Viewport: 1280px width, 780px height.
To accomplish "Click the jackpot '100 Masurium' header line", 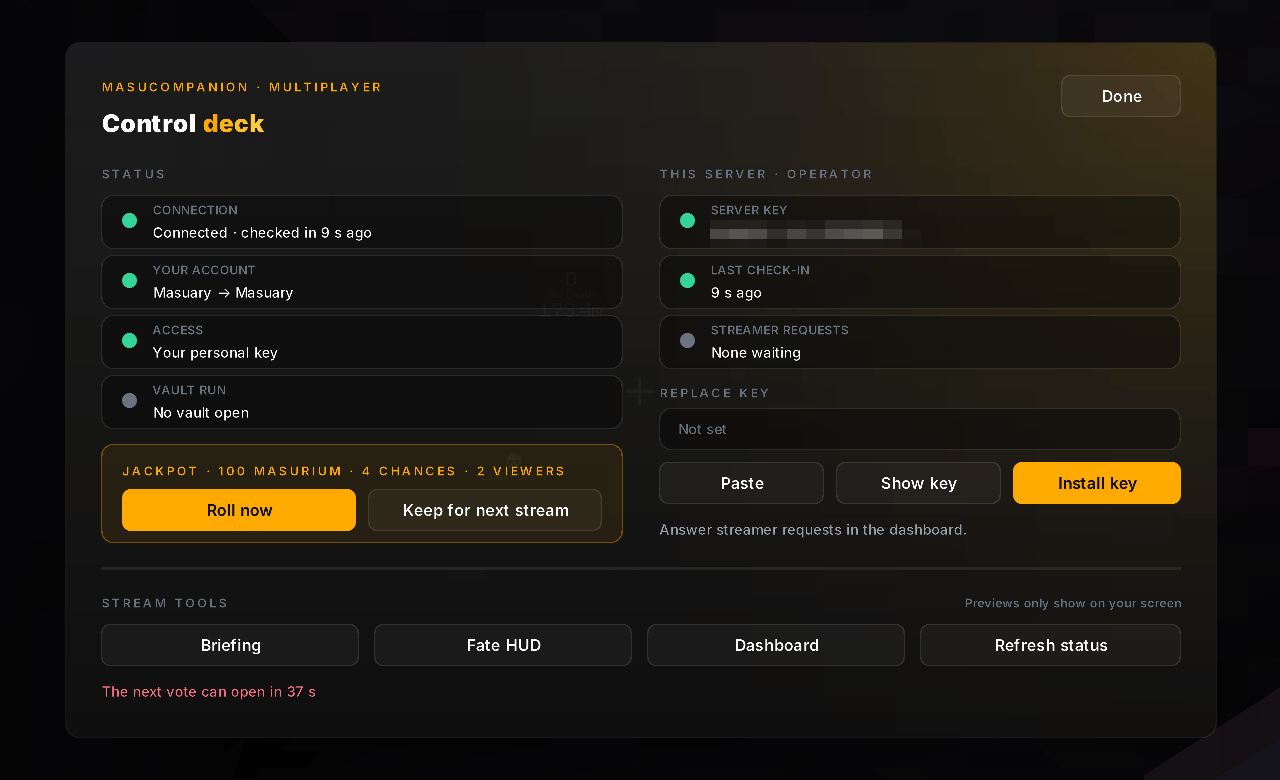I will click(x=343, y=471).
